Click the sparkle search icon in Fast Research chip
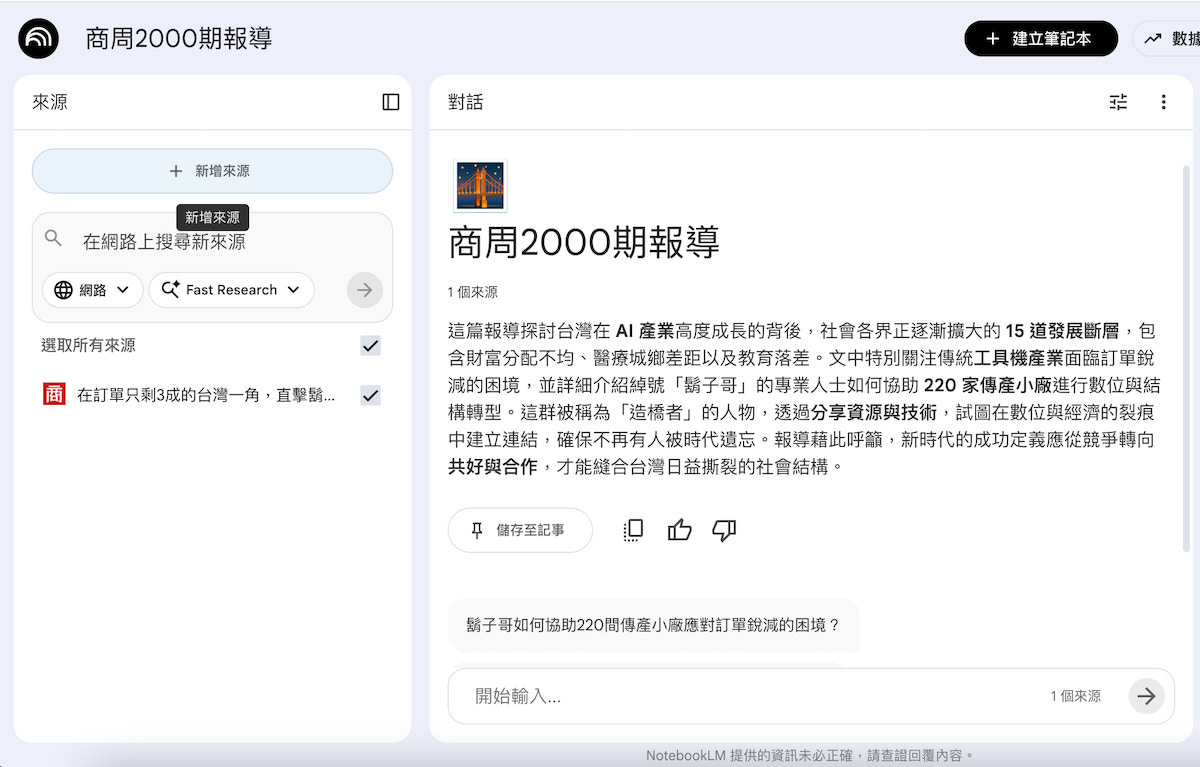Viewport: 1200px width, 767px height. click(x=170, y=290)
